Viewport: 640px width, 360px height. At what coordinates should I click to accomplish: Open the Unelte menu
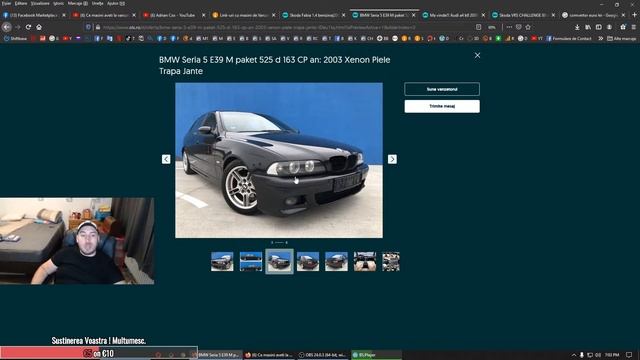(98, 3)
